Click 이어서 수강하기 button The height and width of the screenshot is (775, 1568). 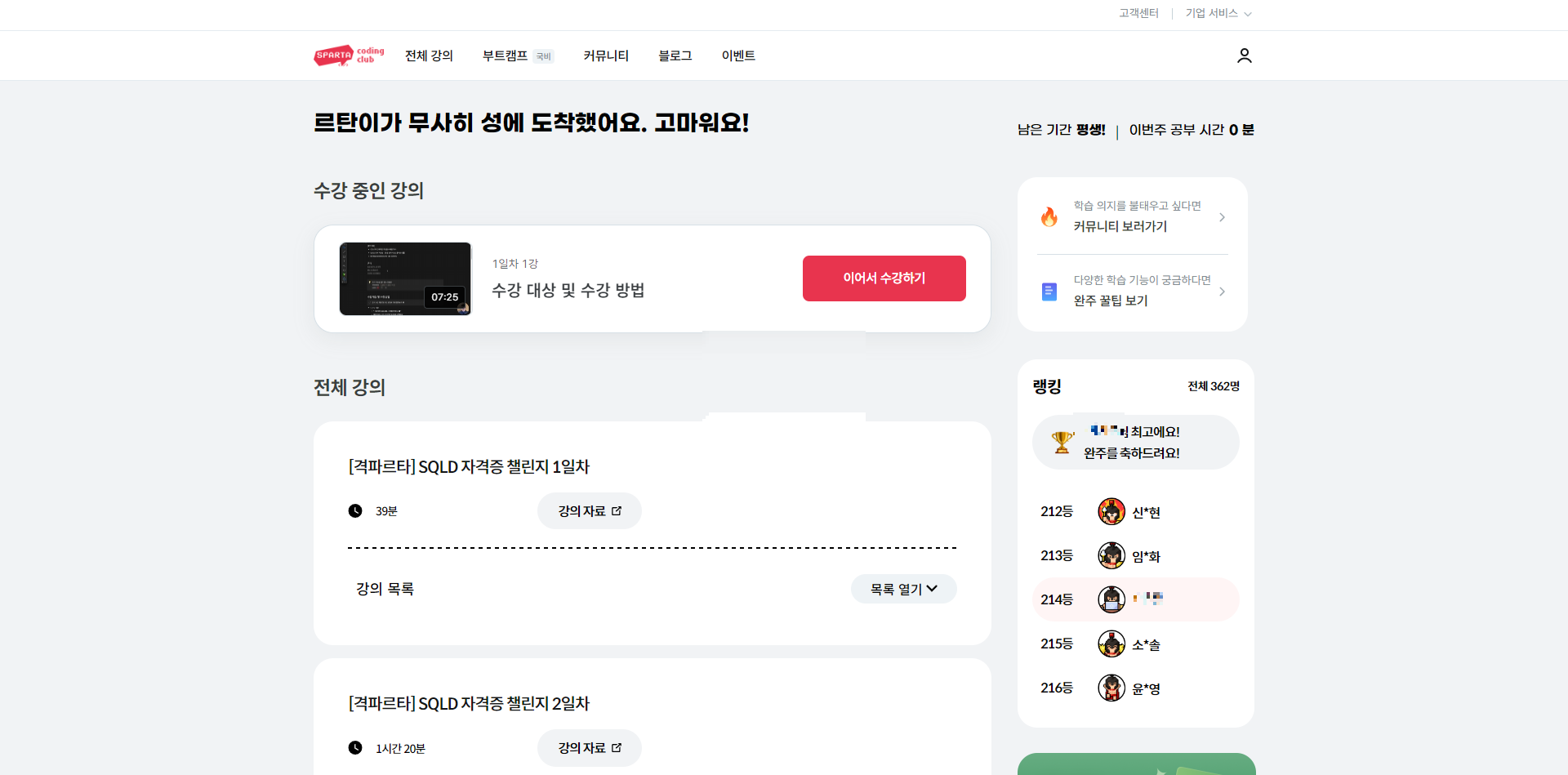[884, 278]
